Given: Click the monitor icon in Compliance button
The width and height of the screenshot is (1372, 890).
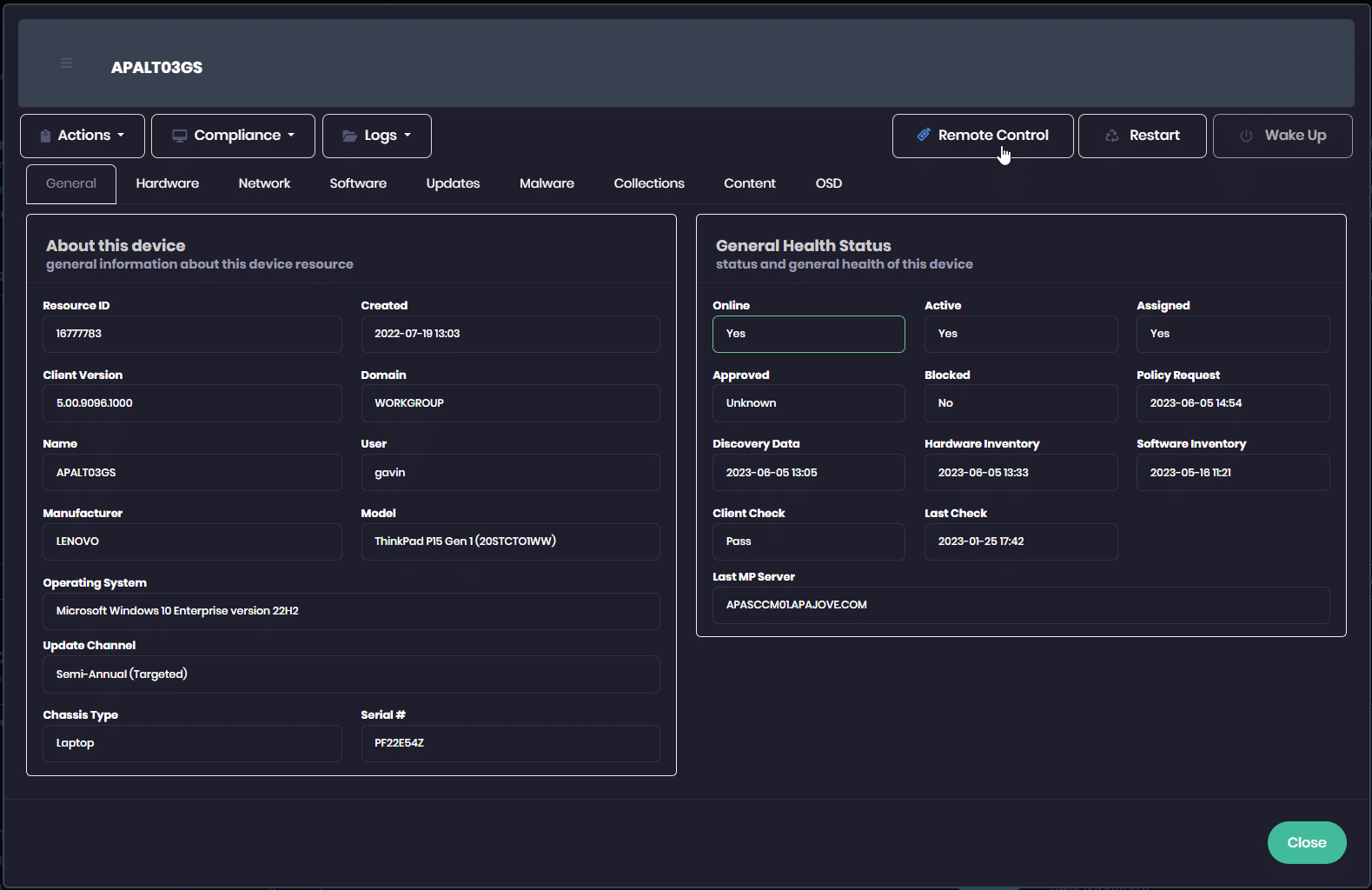Looking at the screenshot, I should (180, 136).
